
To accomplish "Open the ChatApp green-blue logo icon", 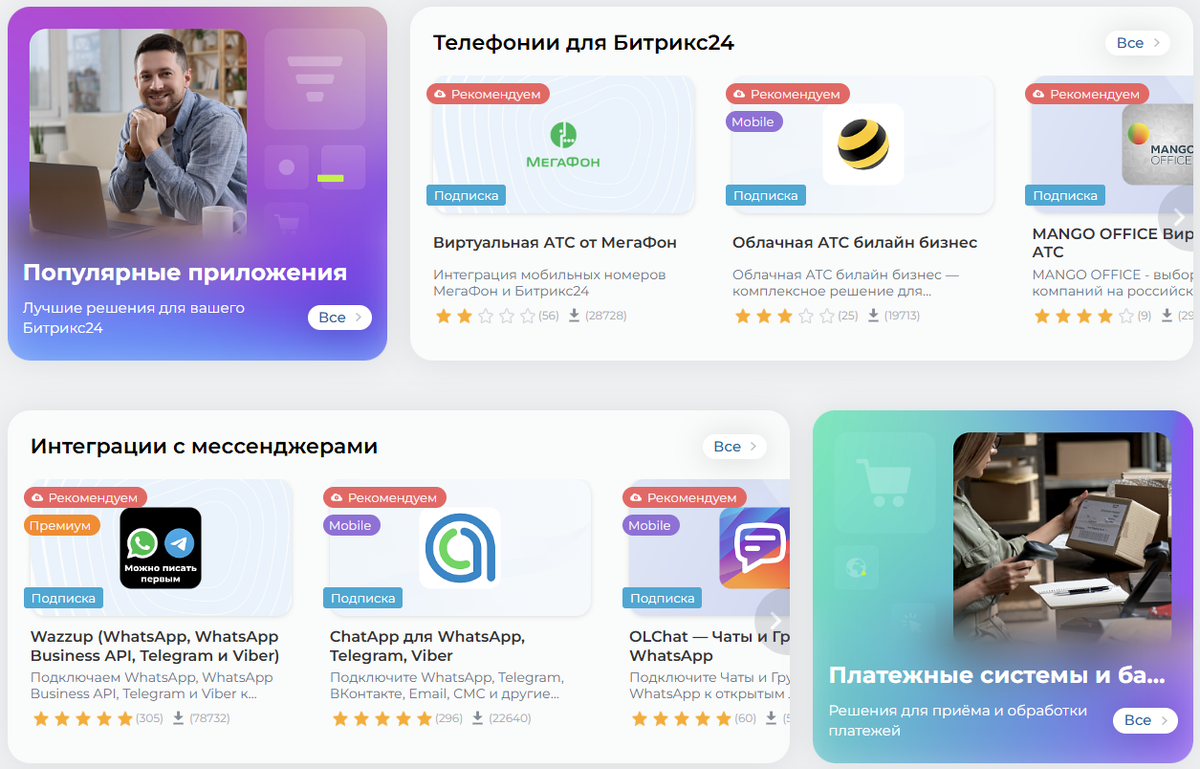I will coord(460,548).
